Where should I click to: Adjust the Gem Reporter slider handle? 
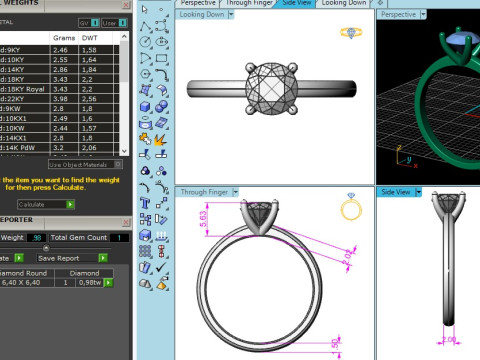pyautogui.click(x=46, y=248)
